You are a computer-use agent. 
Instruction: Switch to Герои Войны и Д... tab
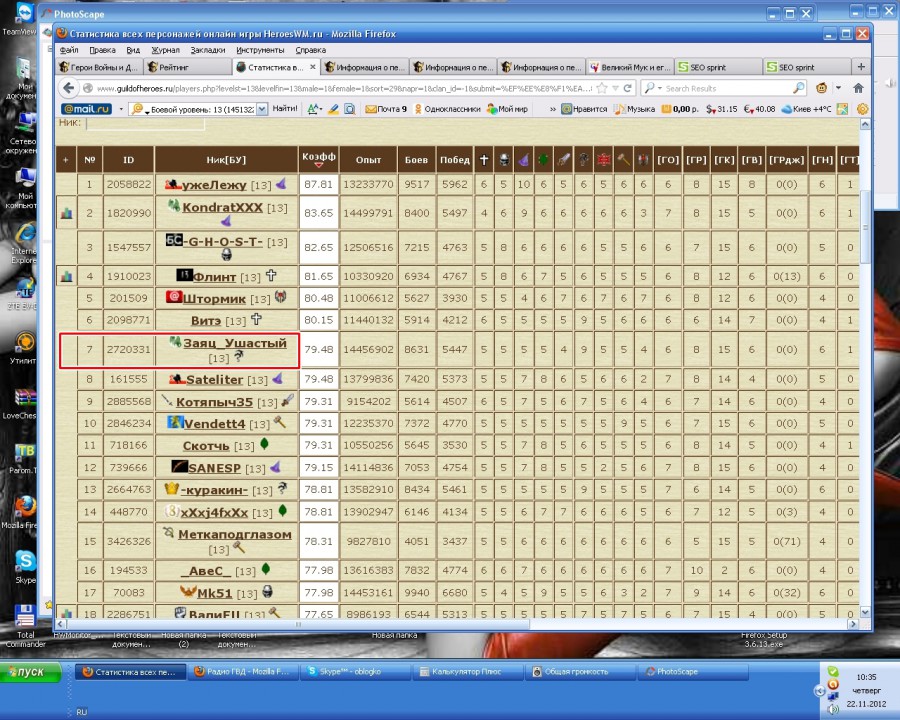coord(99,67)
